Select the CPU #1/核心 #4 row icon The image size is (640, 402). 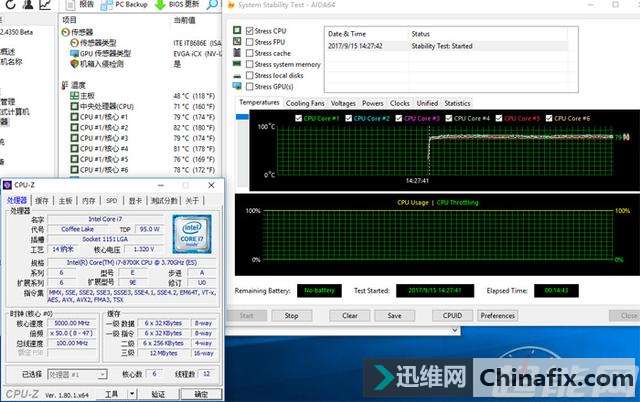[x=74, y=149]
